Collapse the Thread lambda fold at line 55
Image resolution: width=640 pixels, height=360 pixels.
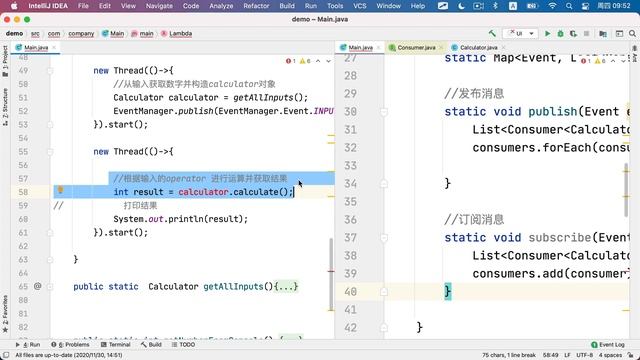point(50,152)
